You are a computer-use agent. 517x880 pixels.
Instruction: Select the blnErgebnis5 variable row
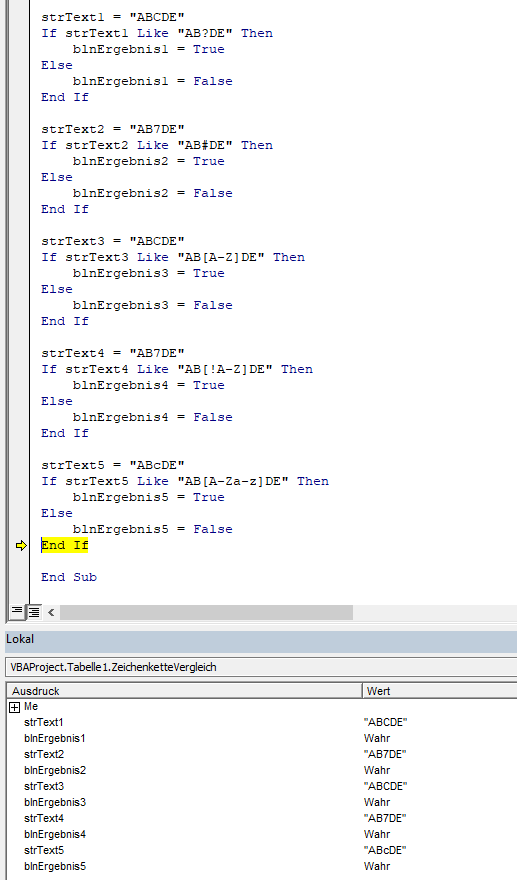pos(262,866)
